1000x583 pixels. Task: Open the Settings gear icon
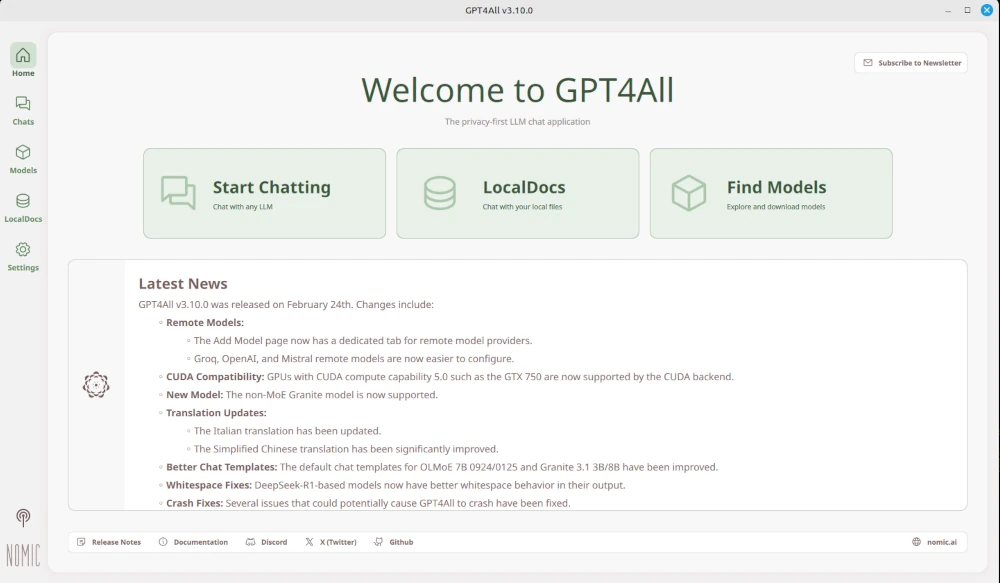tap(23, 249)
